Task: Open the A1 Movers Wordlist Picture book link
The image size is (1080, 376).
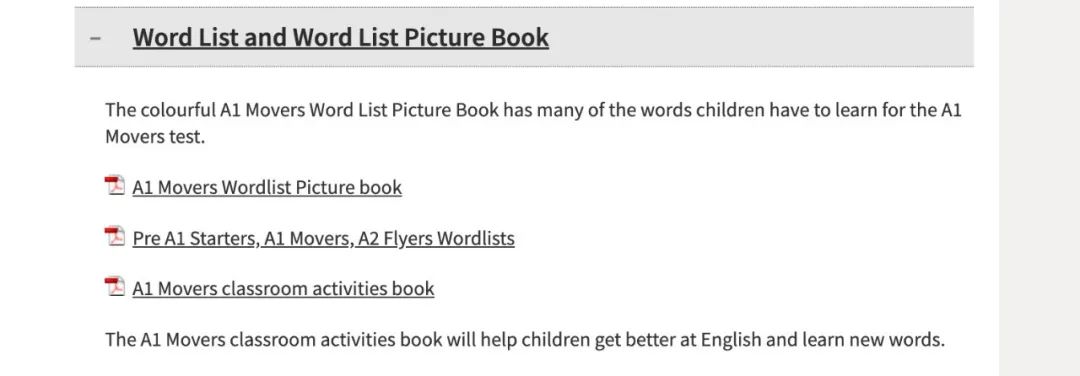Action: [x=267, y=187]
